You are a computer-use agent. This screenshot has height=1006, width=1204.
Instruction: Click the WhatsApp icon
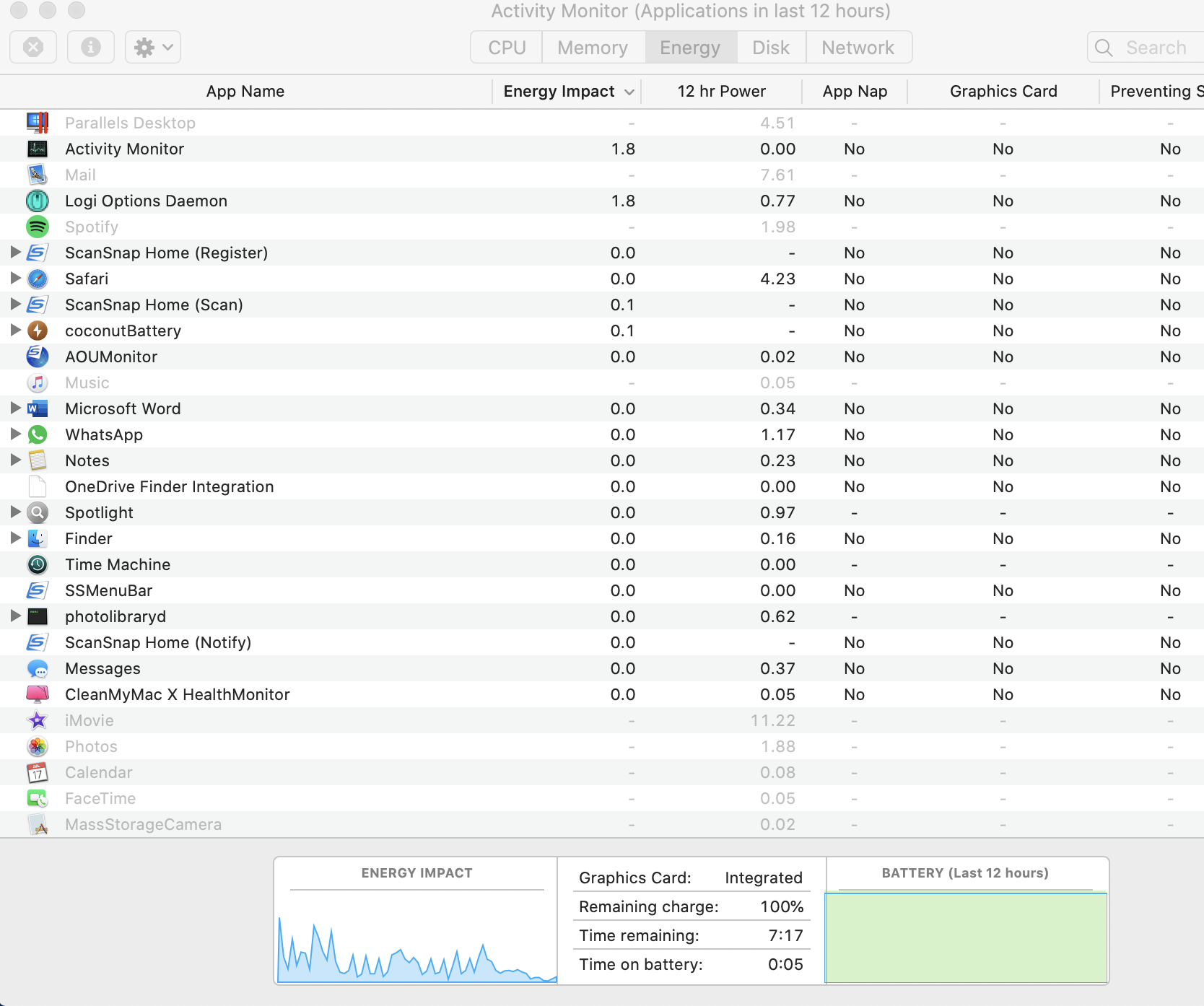coord(38,434)
